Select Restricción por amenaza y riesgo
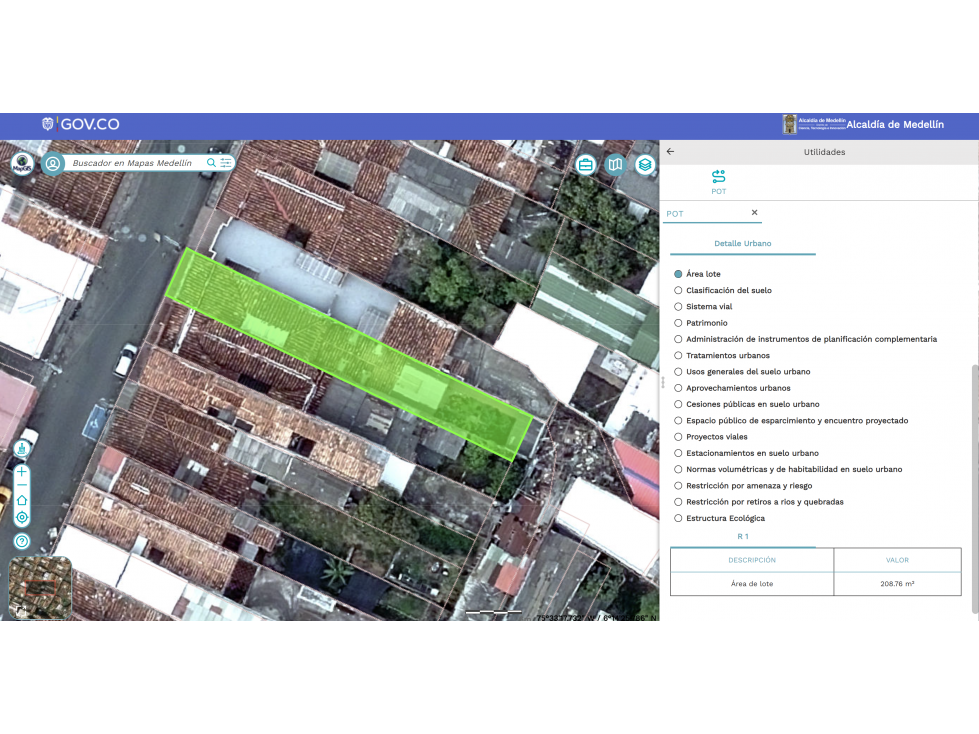The width and height of the screenshot is (979, 734). click(678, 486)
